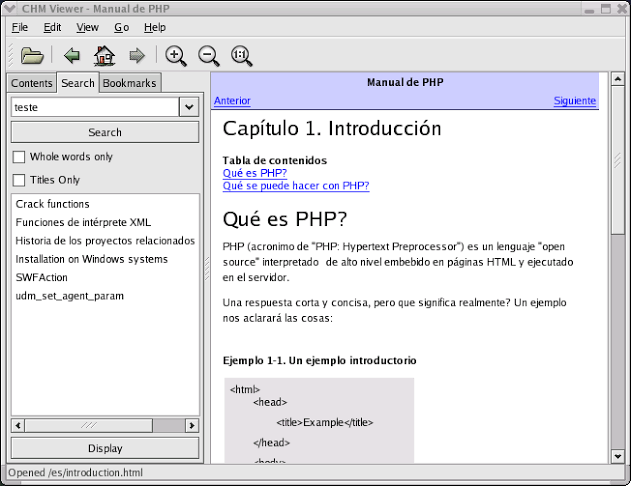Open the File menu
Viewport: 631px width, 486px height.
(20, 28)
